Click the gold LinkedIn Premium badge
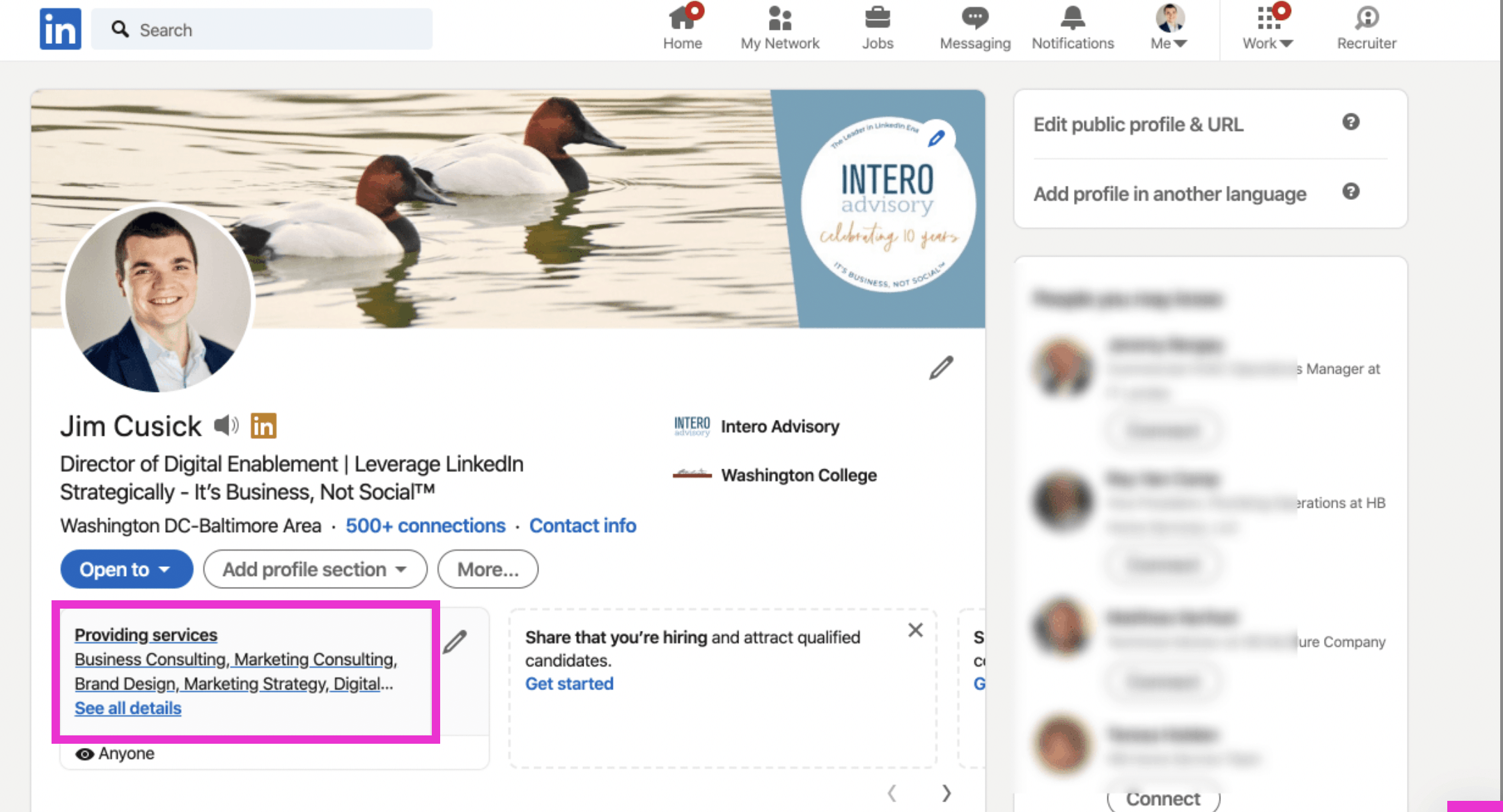 (x=263, y=425)
